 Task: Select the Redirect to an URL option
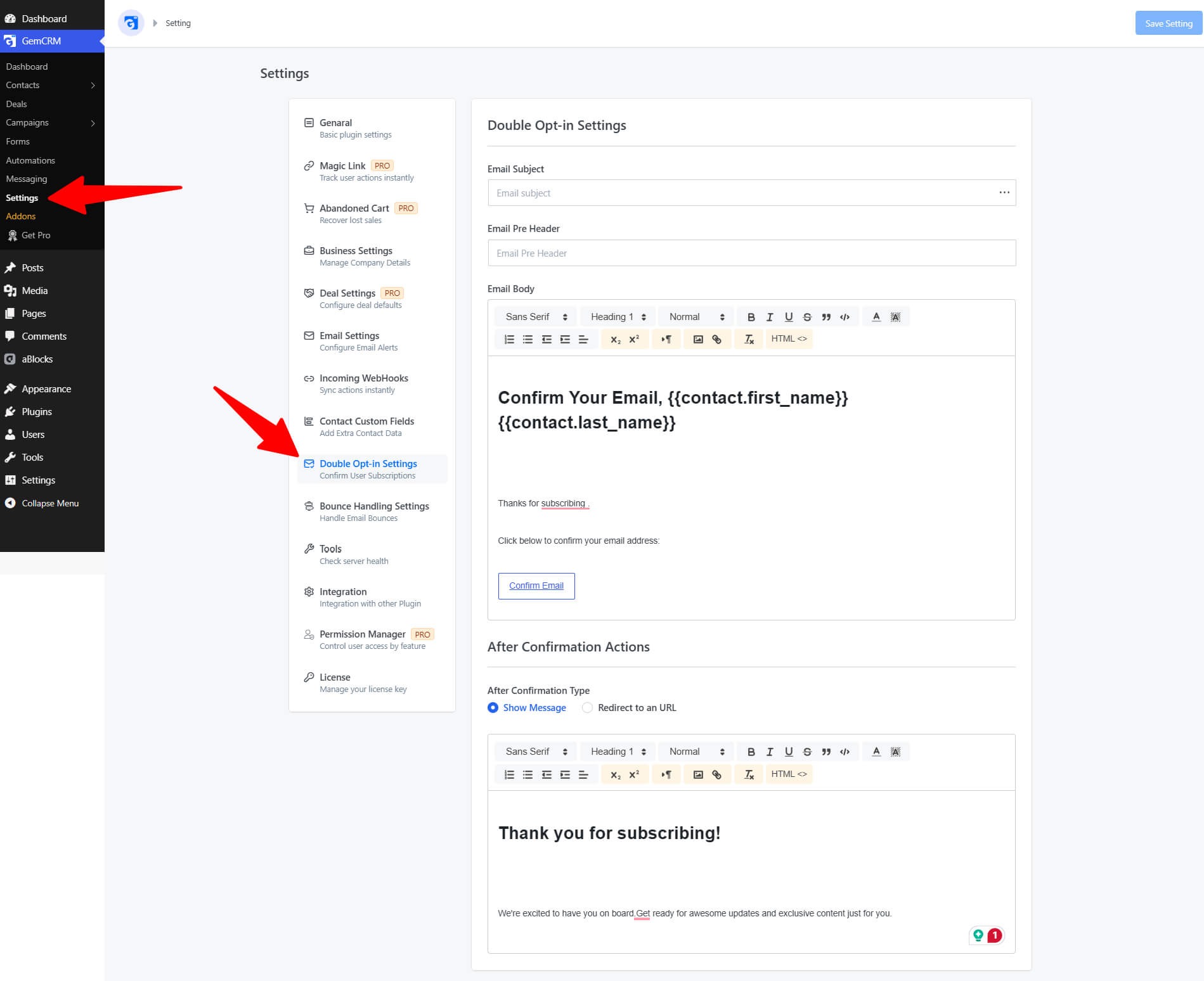[x=629, y=707]
